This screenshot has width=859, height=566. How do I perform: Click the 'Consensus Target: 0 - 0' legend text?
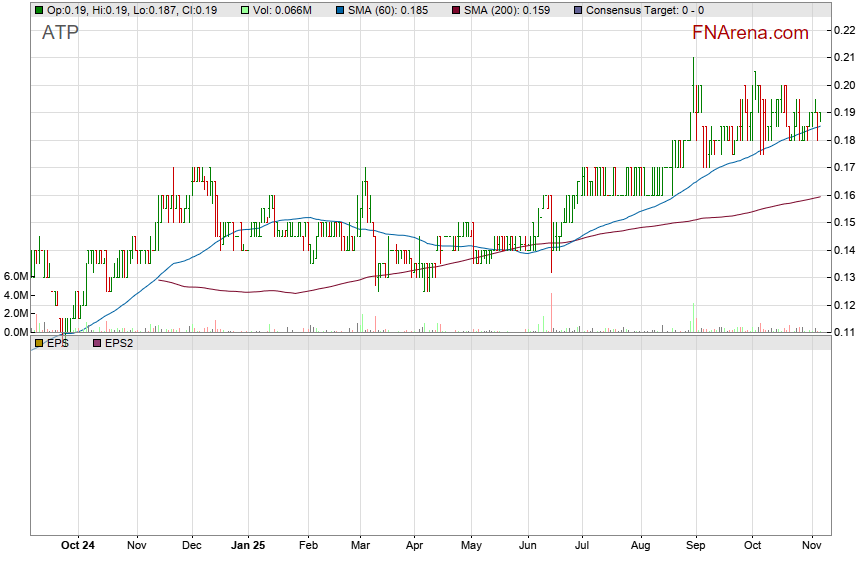coord(644,10)
